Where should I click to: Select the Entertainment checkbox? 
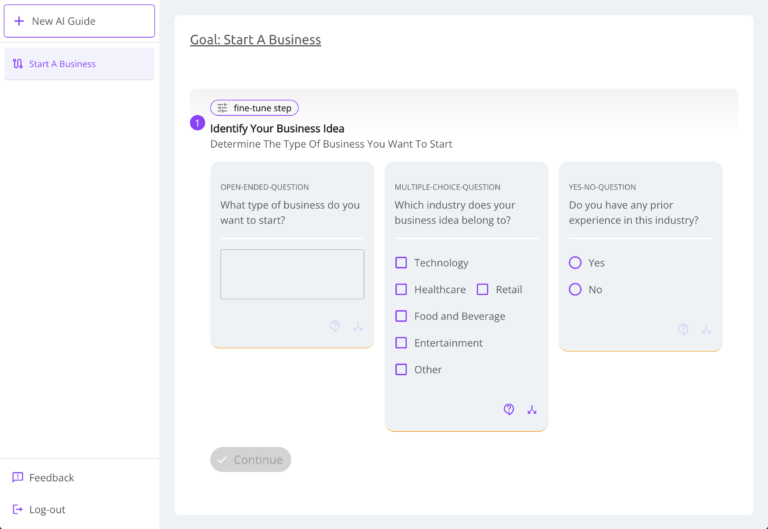coord(401,343)
